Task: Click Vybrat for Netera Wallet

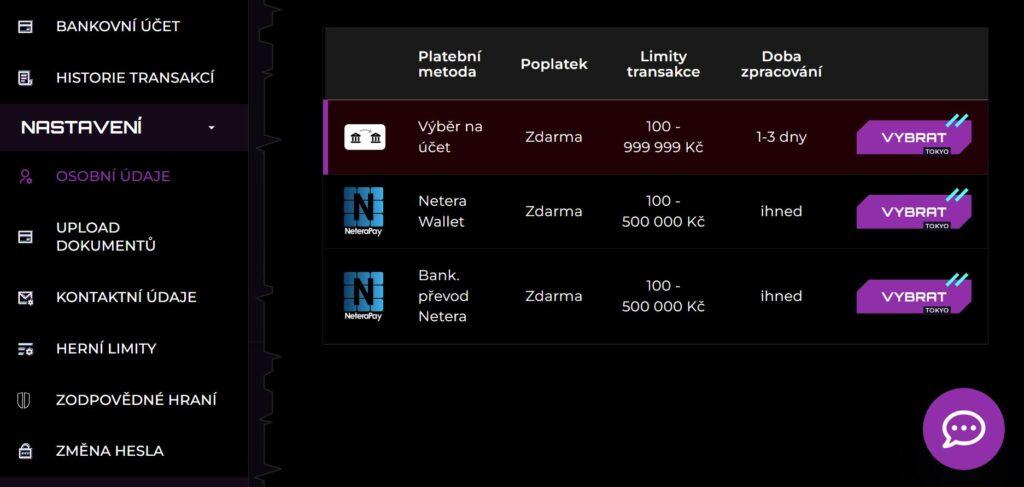Action: (914, 212)
